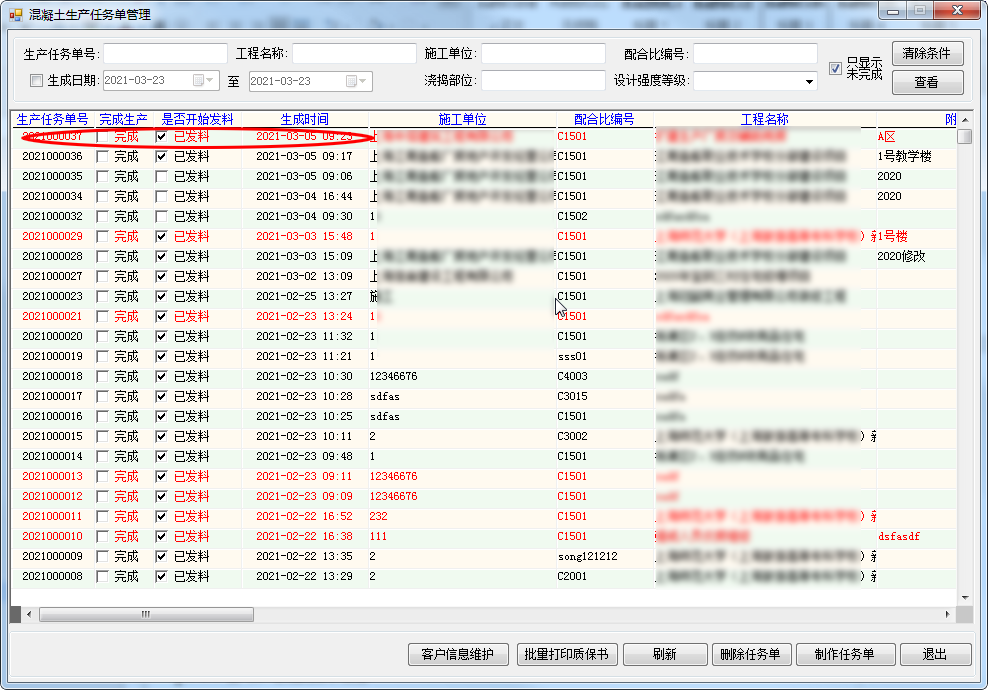Sort by 生成时间 column header
988x690 pixels.
(304, 119)
